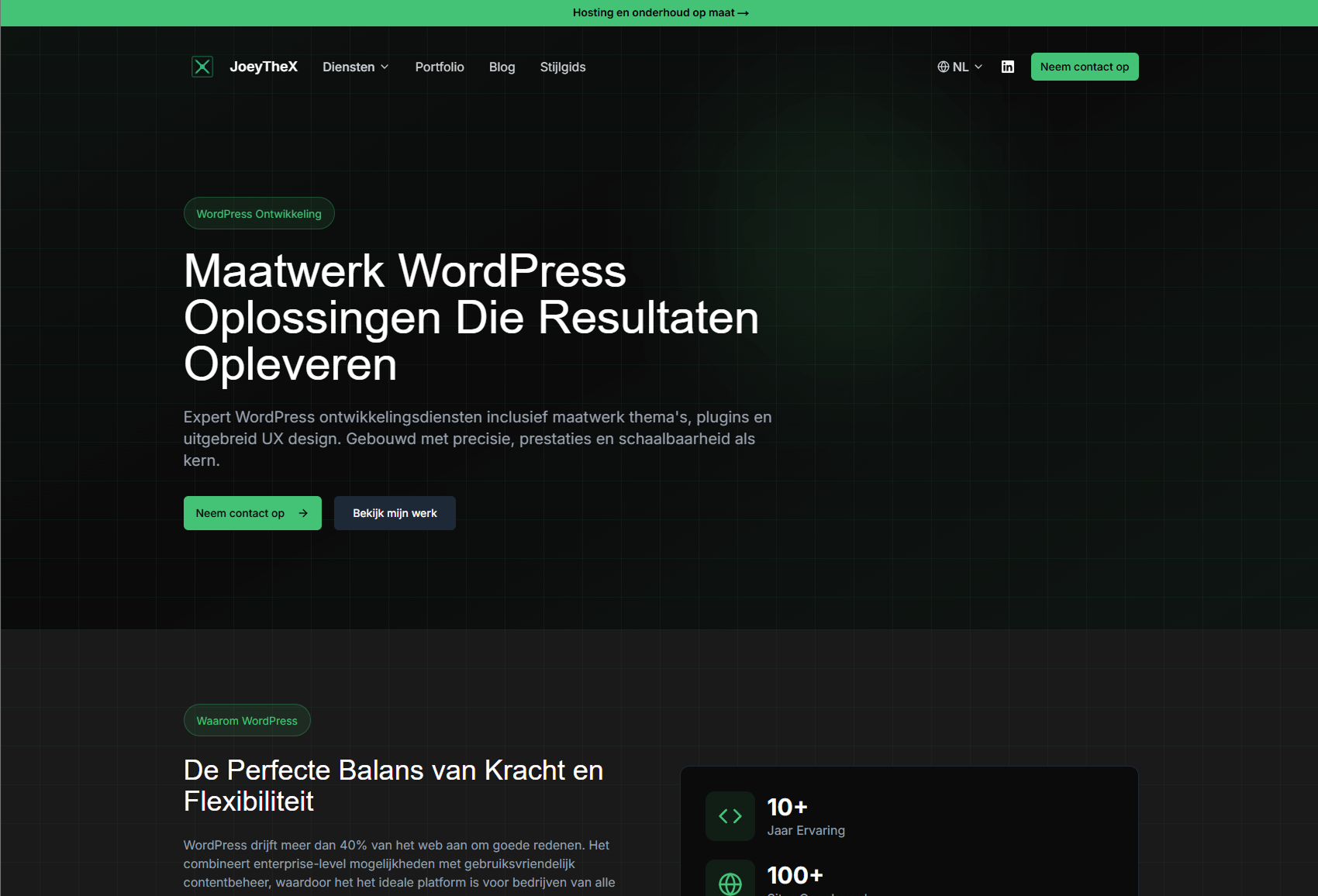
Task: Click Hosting en onderhoud op maat banner
Action: (x=660, y=12)
